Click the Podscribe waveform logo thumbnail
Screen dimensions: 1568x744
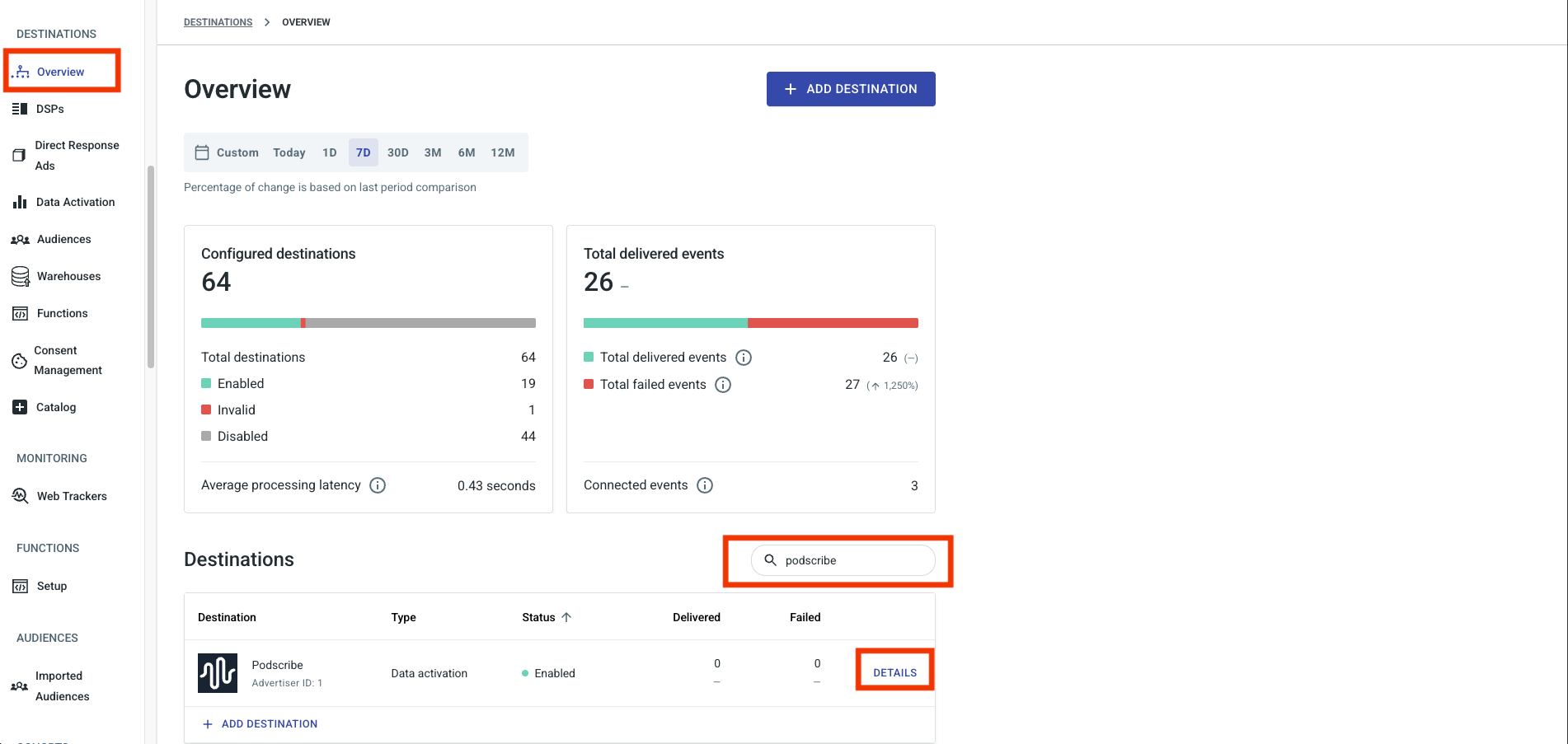[218, 673]
